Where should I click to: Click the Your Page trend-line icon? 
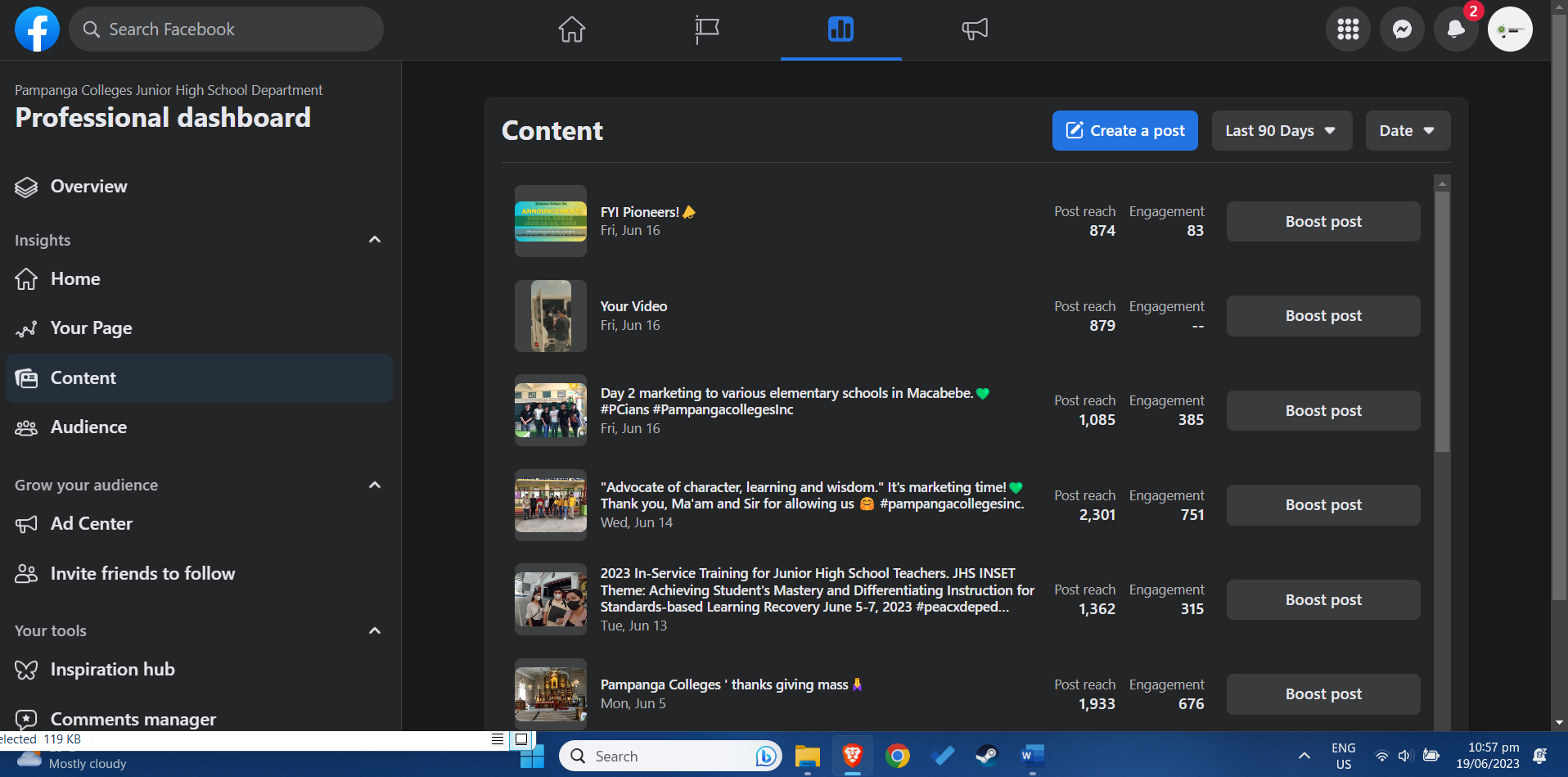click(x=26, y=329)
